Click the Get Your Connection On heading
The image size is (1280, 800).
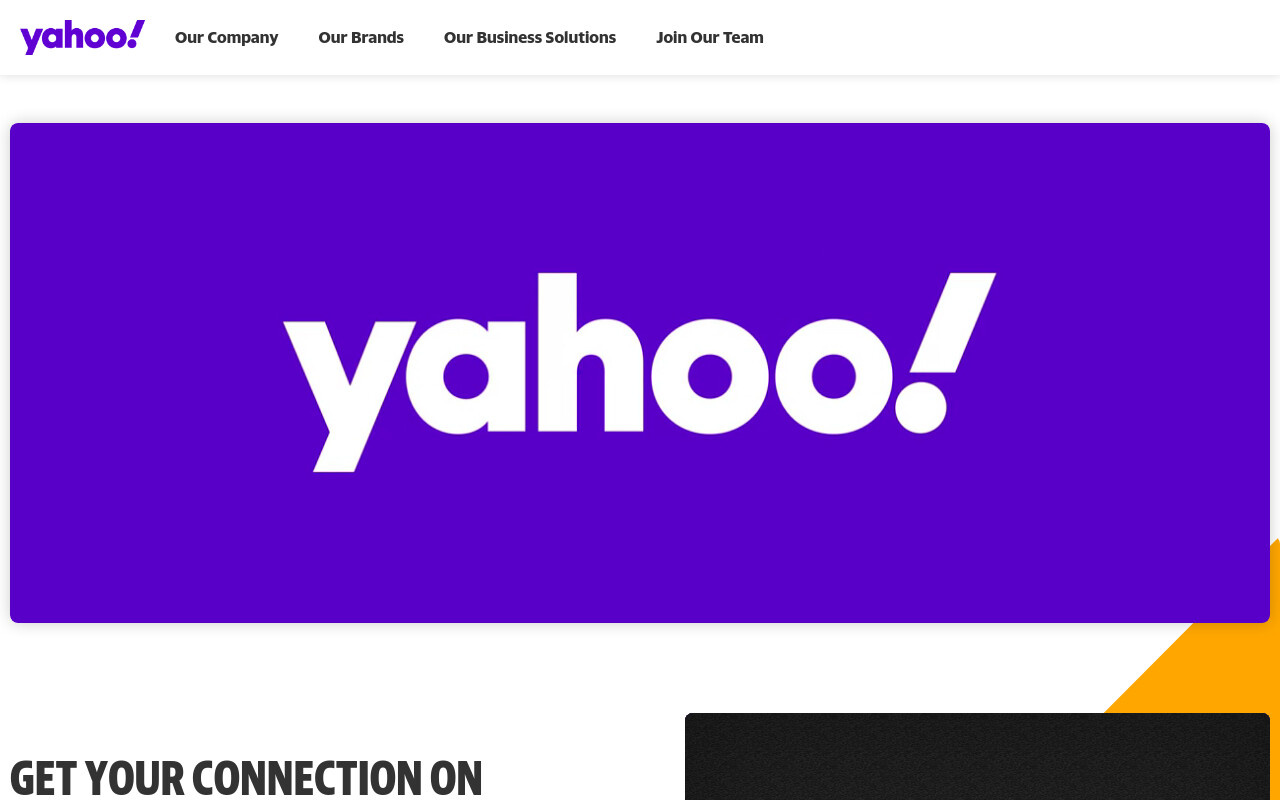(246, 779)
